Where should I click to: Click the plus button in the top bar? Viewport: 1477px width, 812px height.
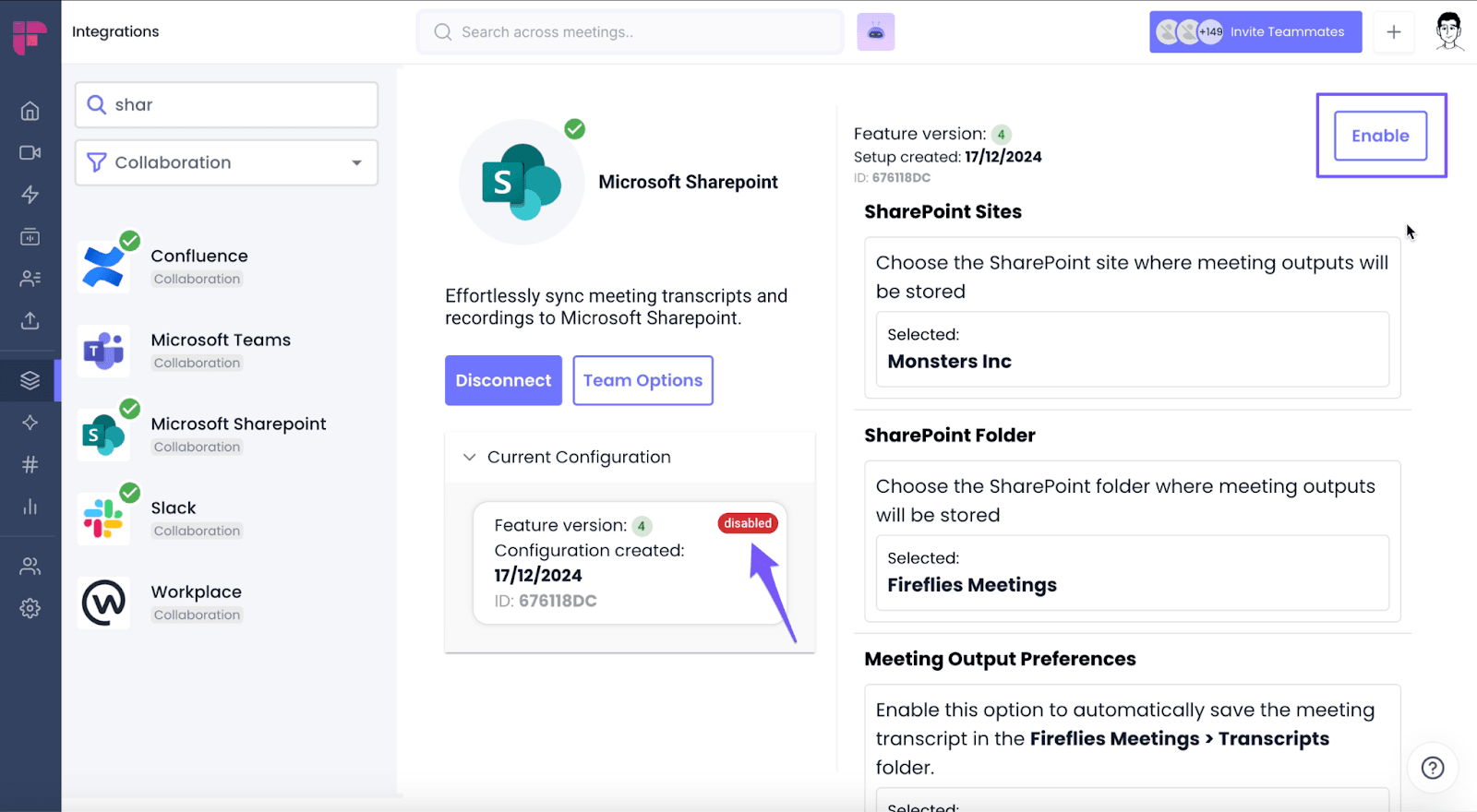pyautogui.click(x=1394, y=32)
